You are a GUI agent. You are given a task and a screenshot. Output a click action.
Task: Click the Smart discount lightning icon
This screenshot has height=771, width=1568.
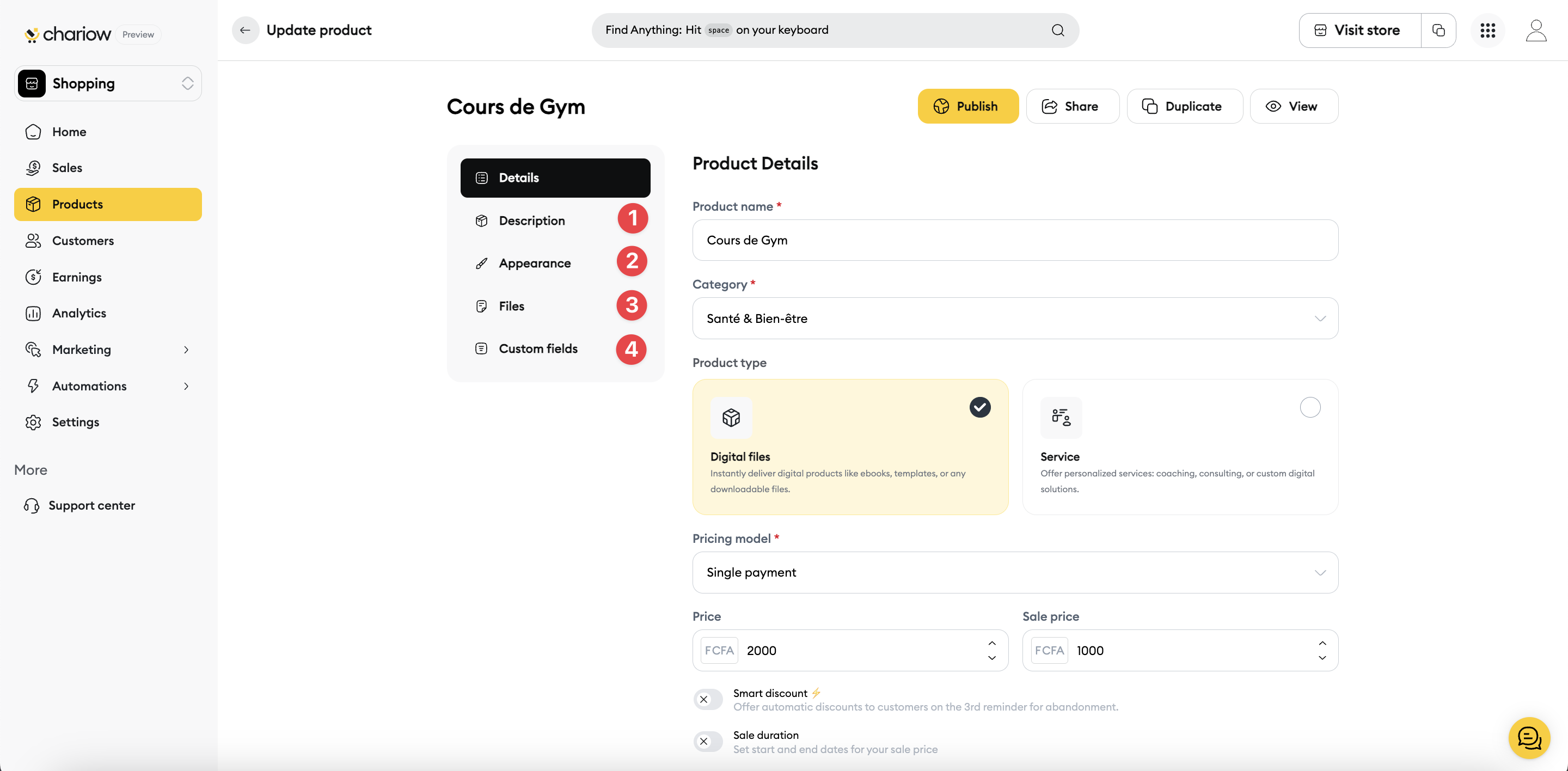[816, 693]
